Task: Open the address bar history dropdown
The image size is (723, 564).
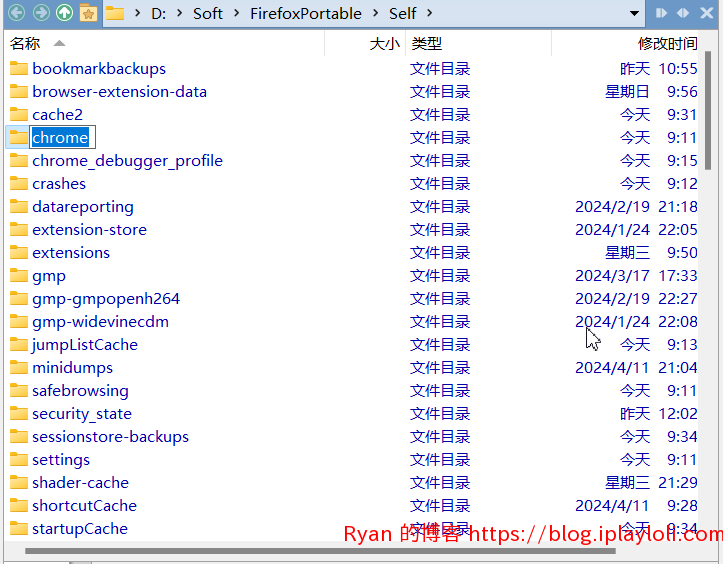Action: 634,13
